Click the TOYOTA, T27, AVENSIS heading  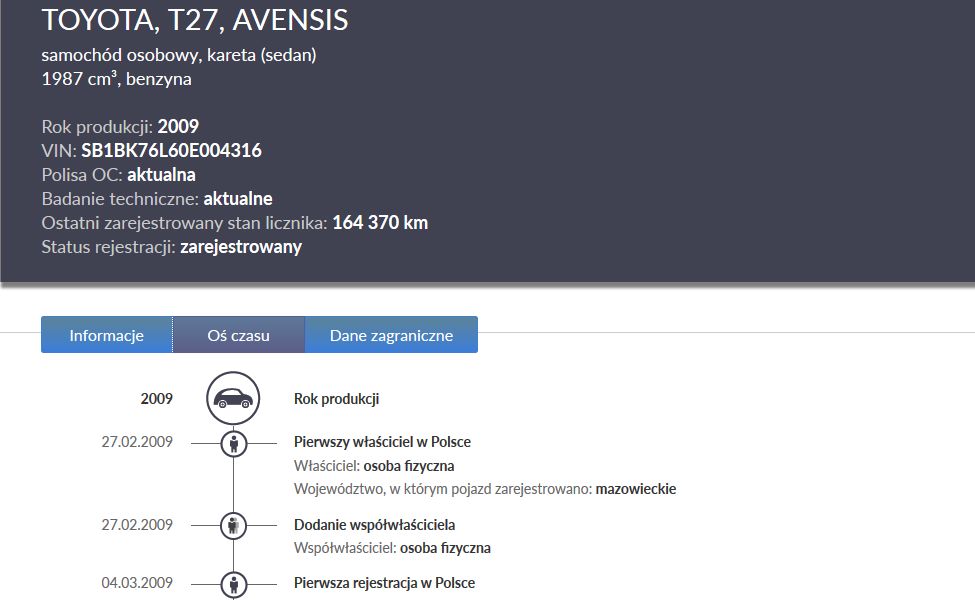[195, 19]
